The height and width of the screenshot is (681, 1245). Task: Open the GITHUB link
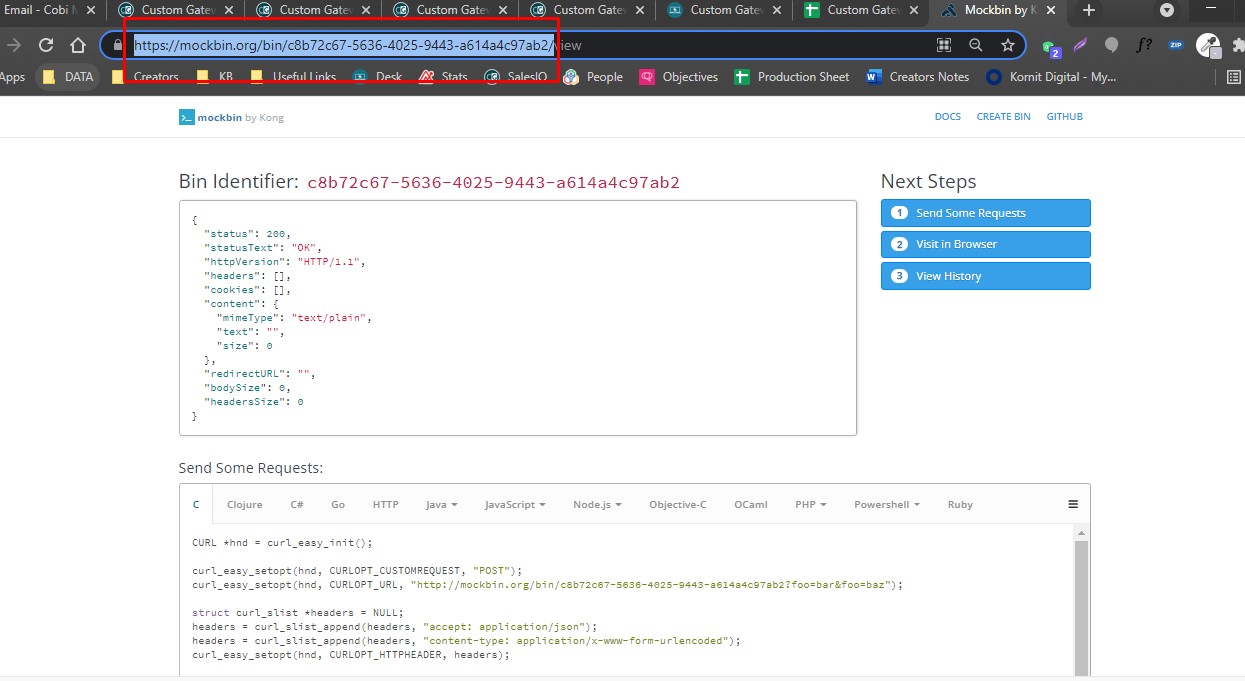(1064, 117)
